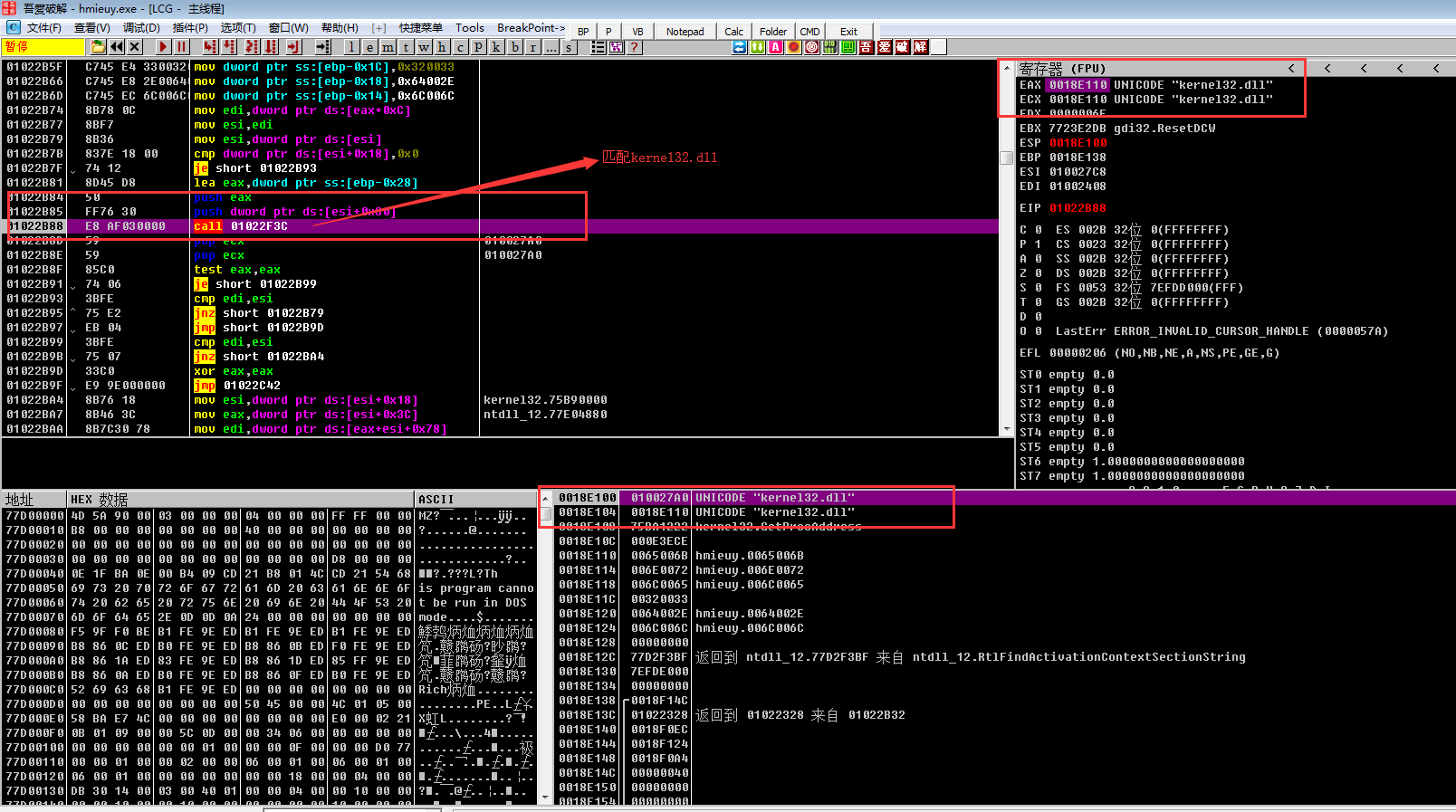The height and width of the screenshot is (812, 1456).
Task: Click the CMD button
Action: point(809,31)
